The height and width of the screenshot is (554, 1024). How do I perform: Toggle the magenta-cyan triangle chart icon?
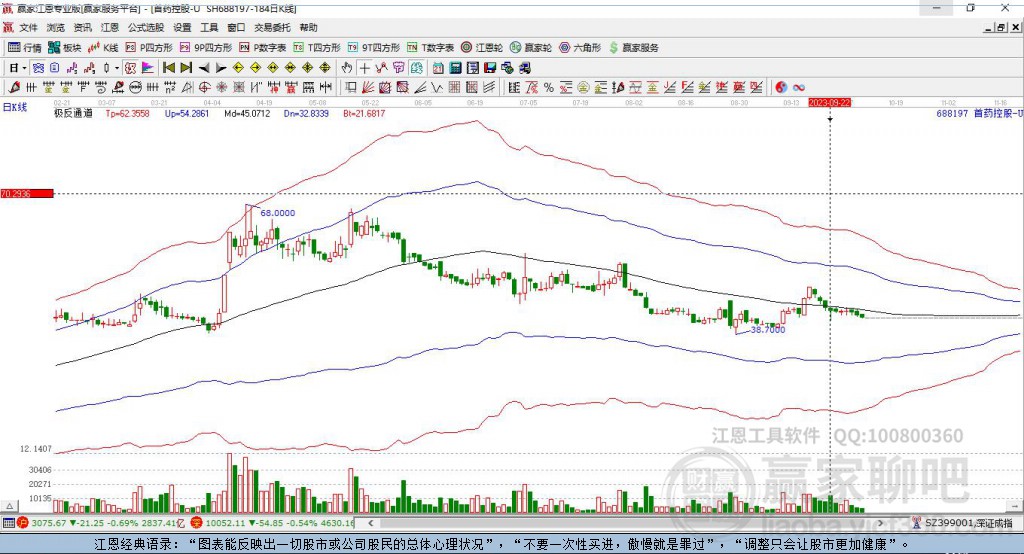tap(148, 68)
